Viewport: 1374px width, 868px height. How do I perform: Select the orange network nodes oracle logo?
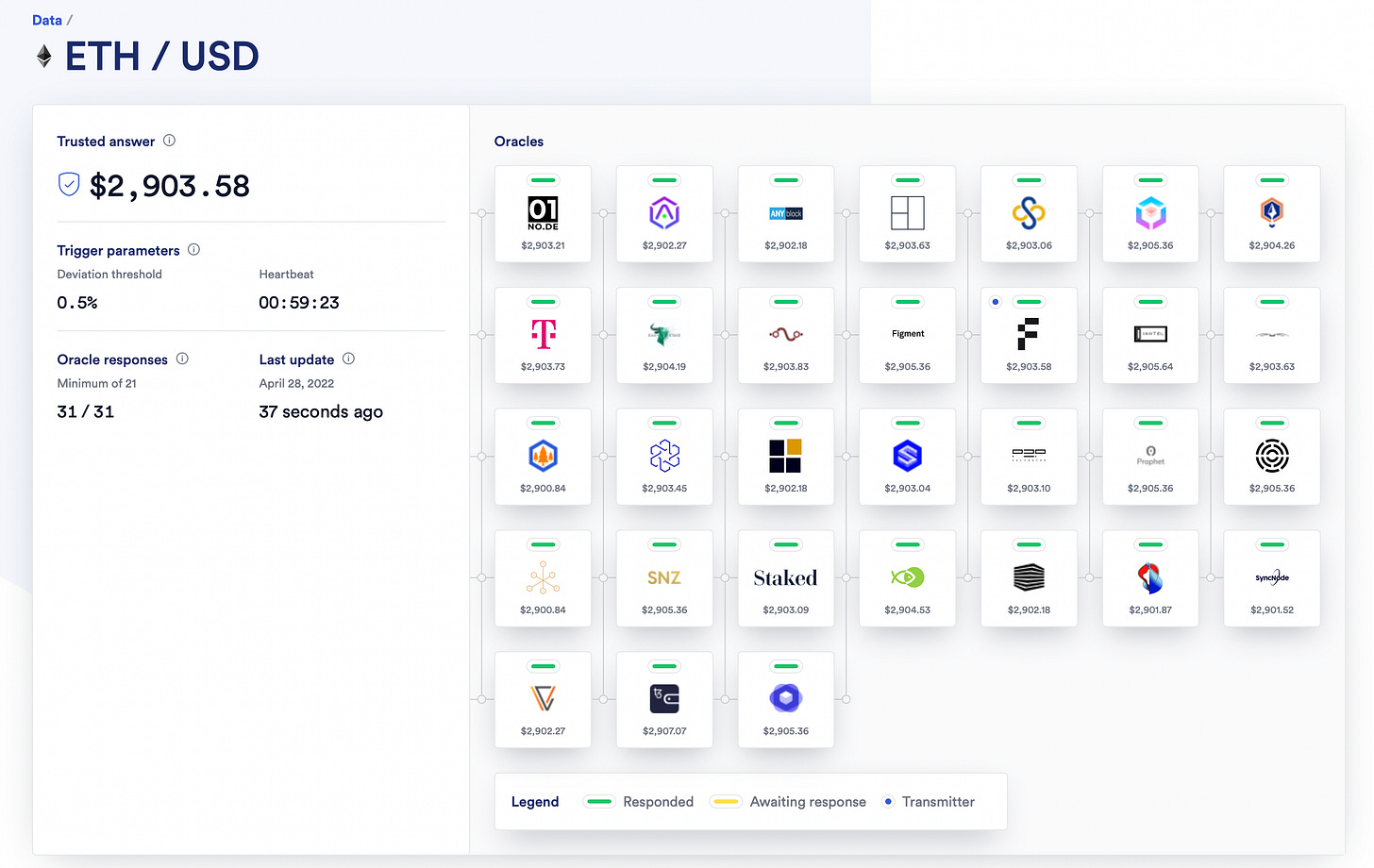click(x=543, y=577)
